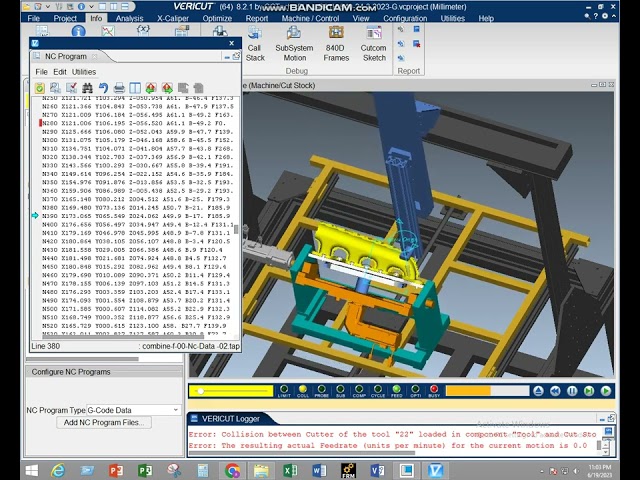The width and height of the screenshot is (640, 480).
Task: Click the Reset Model eject button
Action: point(538,391)
